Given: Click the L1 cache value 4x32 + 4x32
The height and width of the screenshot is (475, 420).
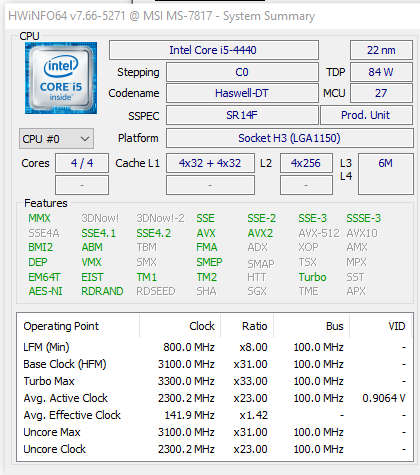Looking at the screenshot, I should [x=210, y=163].
